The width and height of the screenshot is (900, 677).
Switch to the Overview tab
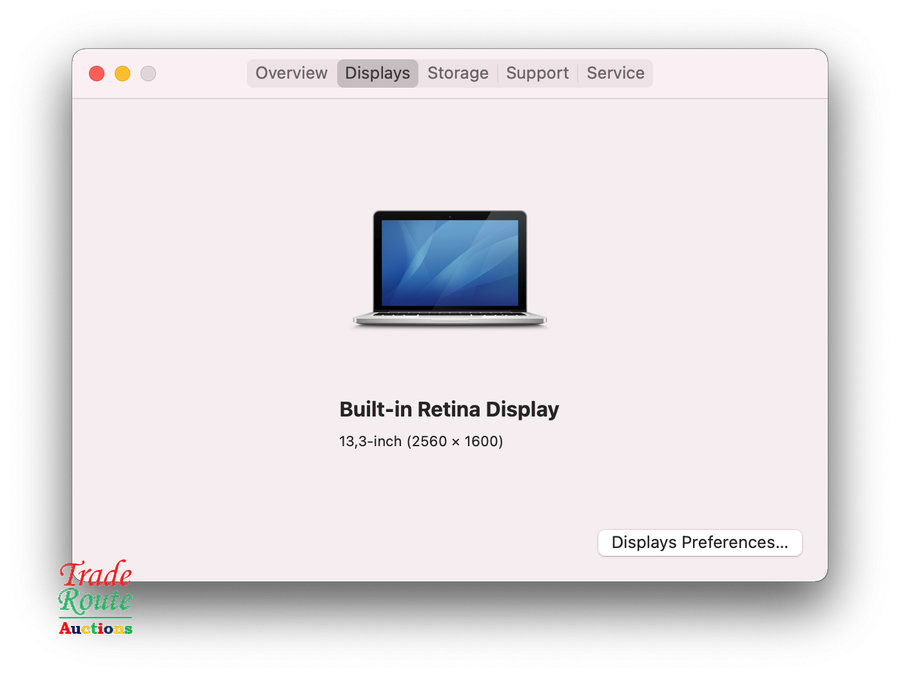tap(290, 72)
